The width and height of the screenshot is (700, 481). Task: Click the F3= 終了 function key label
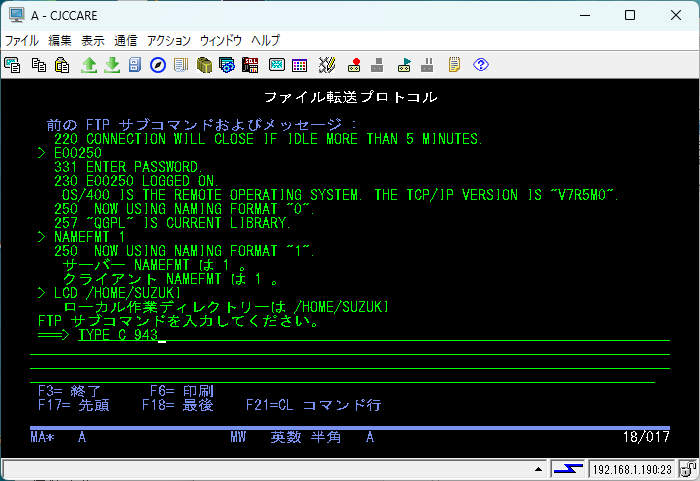70,391
